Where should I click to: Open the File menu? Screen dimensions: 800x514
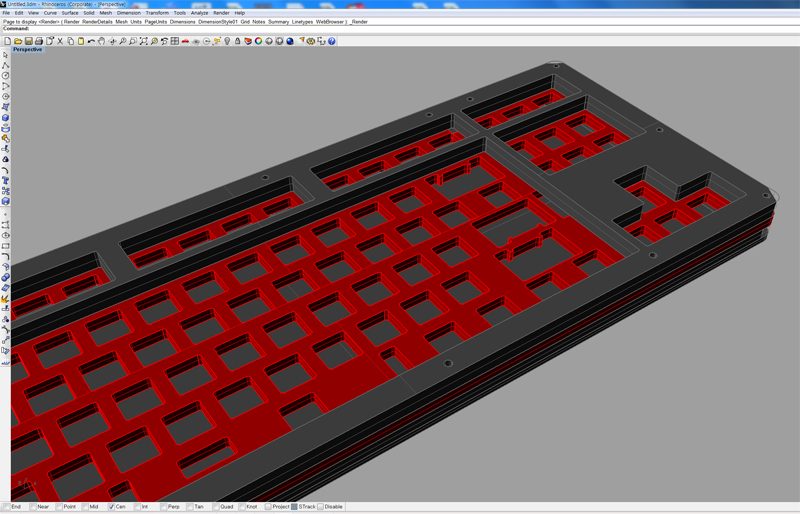click(6, 13)
